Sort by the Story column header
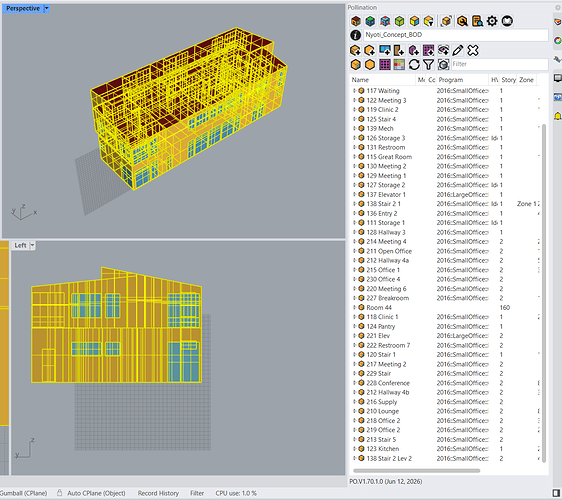Viewport: 562px width, 500px height. 508,80
